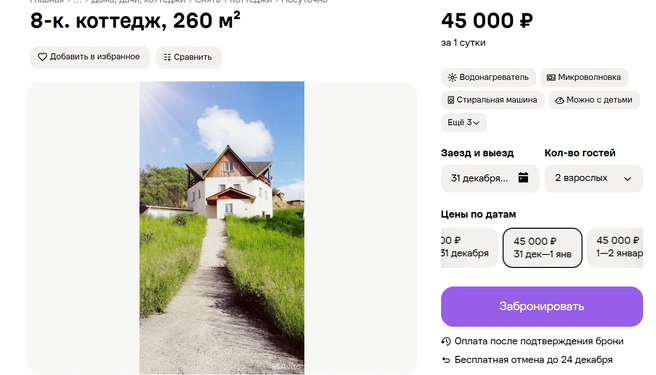
Task: Choose the 31 декабря price card
Action: 469,248
